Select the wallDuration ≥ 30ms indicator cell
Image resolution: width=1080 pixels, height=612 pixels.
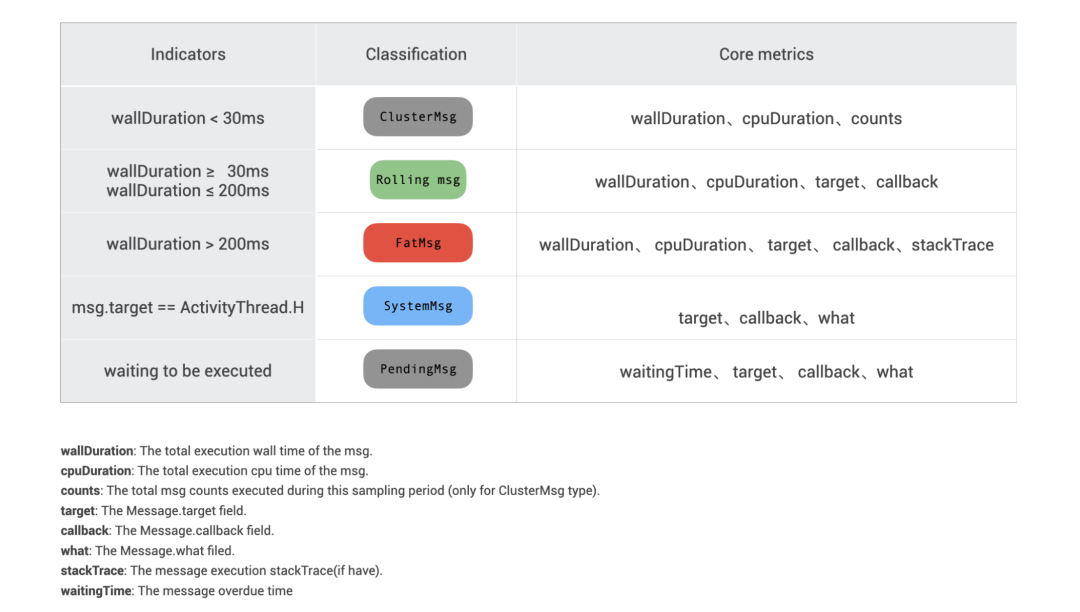[188, 181]
